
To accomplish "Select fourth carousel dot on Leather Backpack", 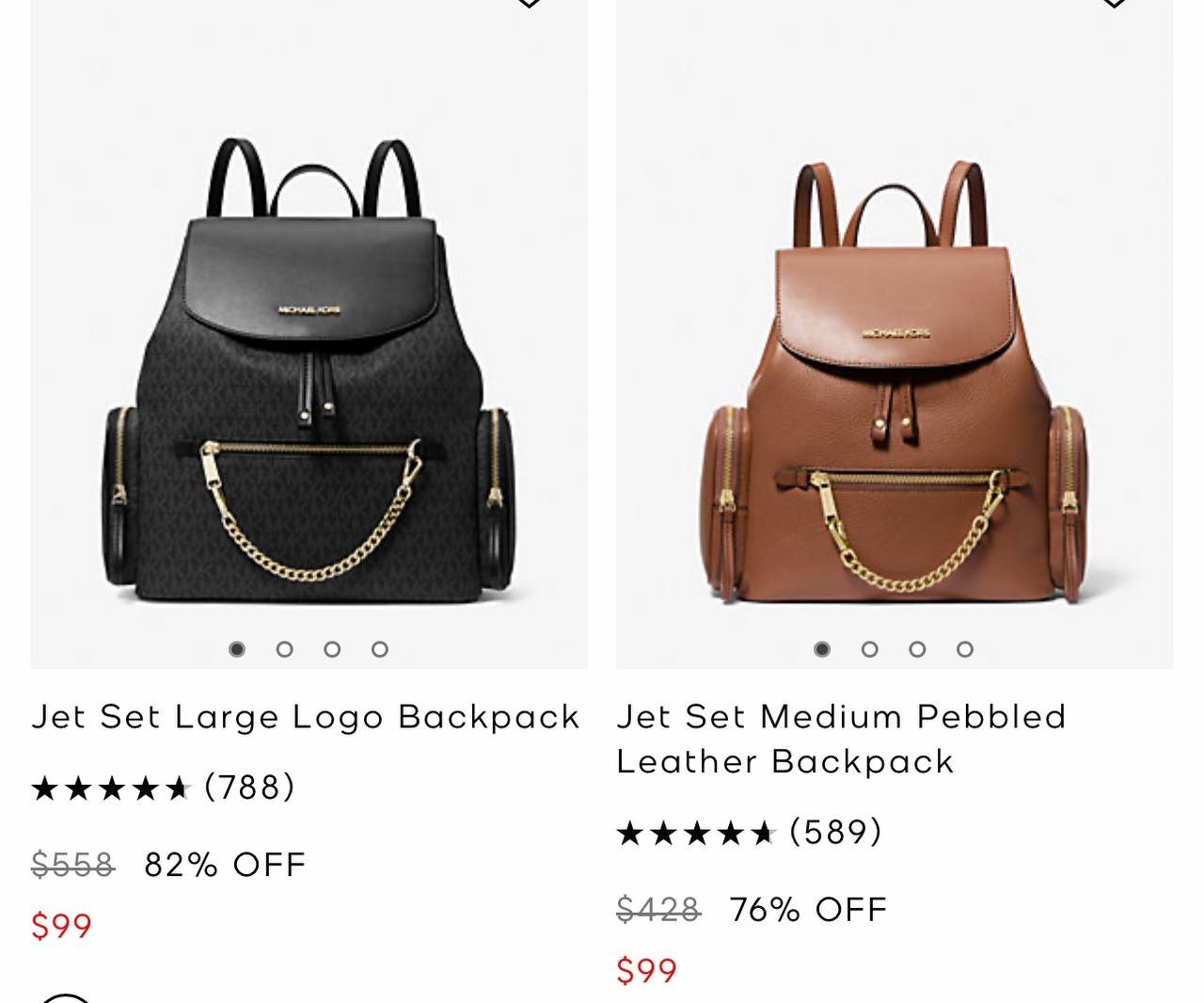I will coord(965,649).
